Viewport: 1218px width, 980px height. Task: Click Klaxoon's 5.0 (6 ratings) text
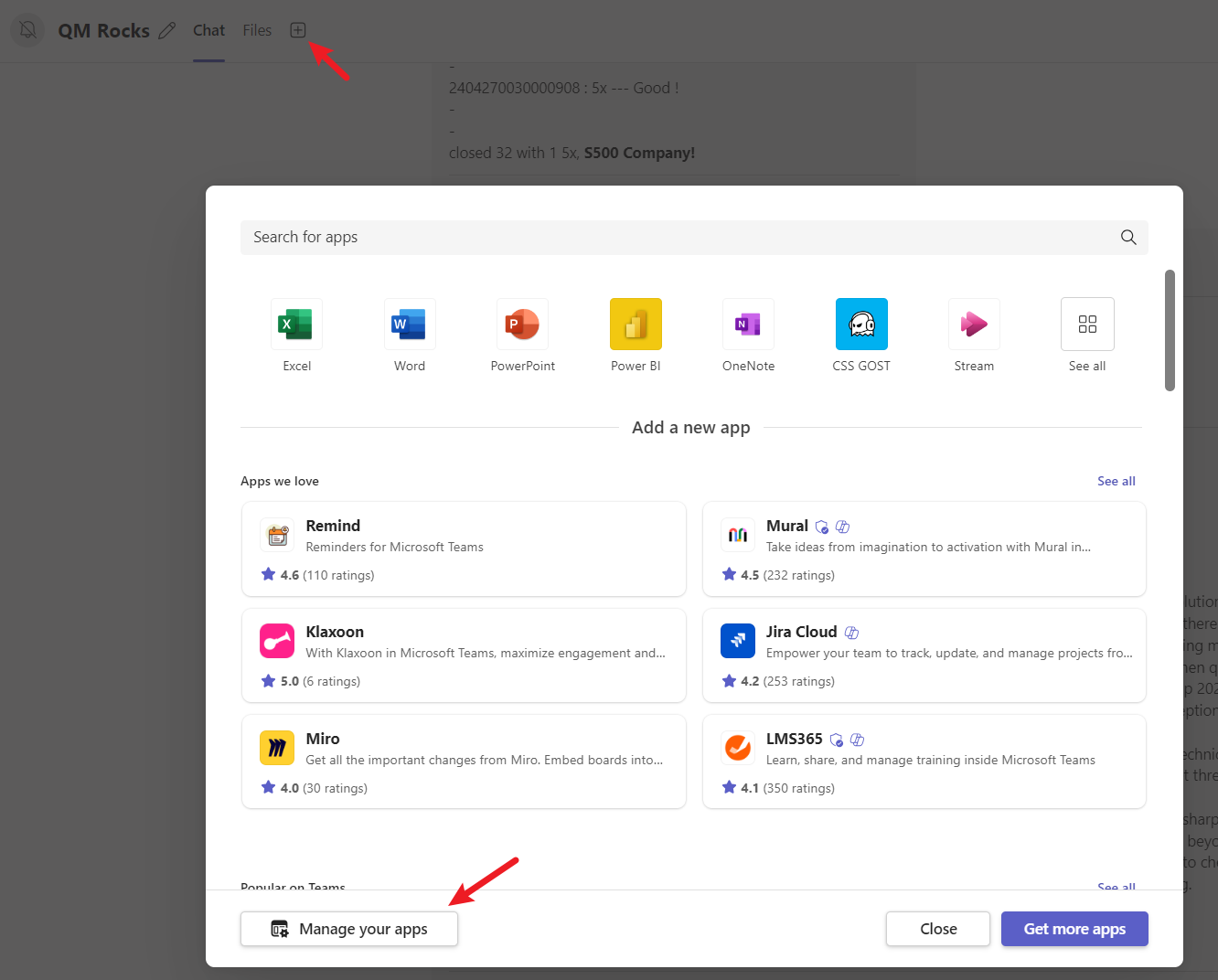point(320,681)
